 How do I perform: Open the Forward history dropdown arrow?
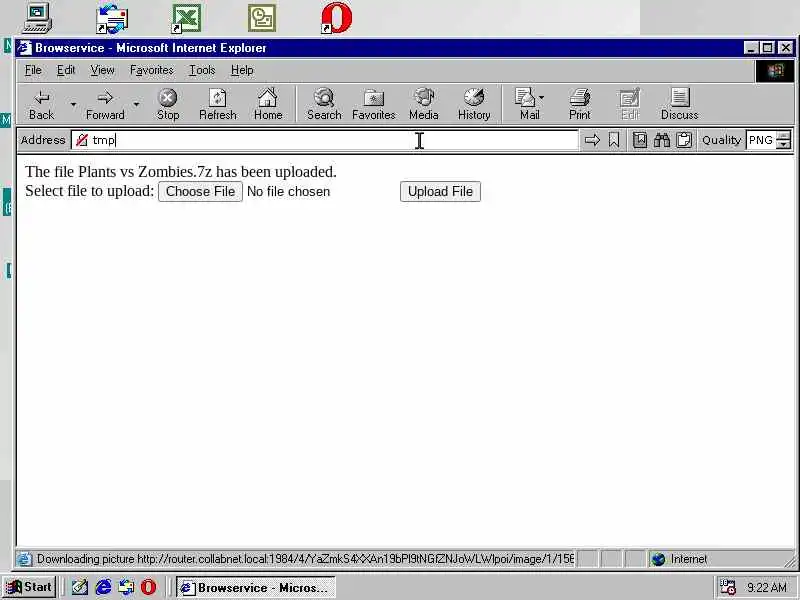click(136, 105)
